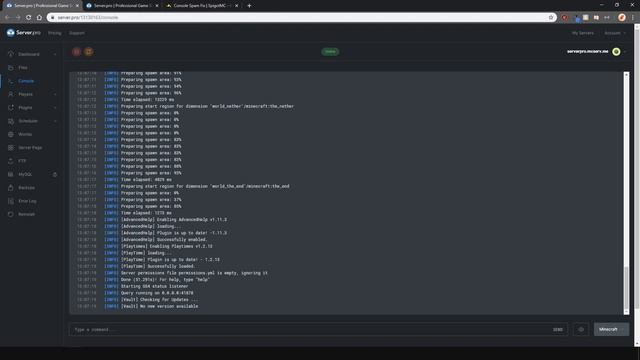The image size is (640, 360).
Task: Expand the Scheduler submenu arrow
Action: click(x=55, y=121)
